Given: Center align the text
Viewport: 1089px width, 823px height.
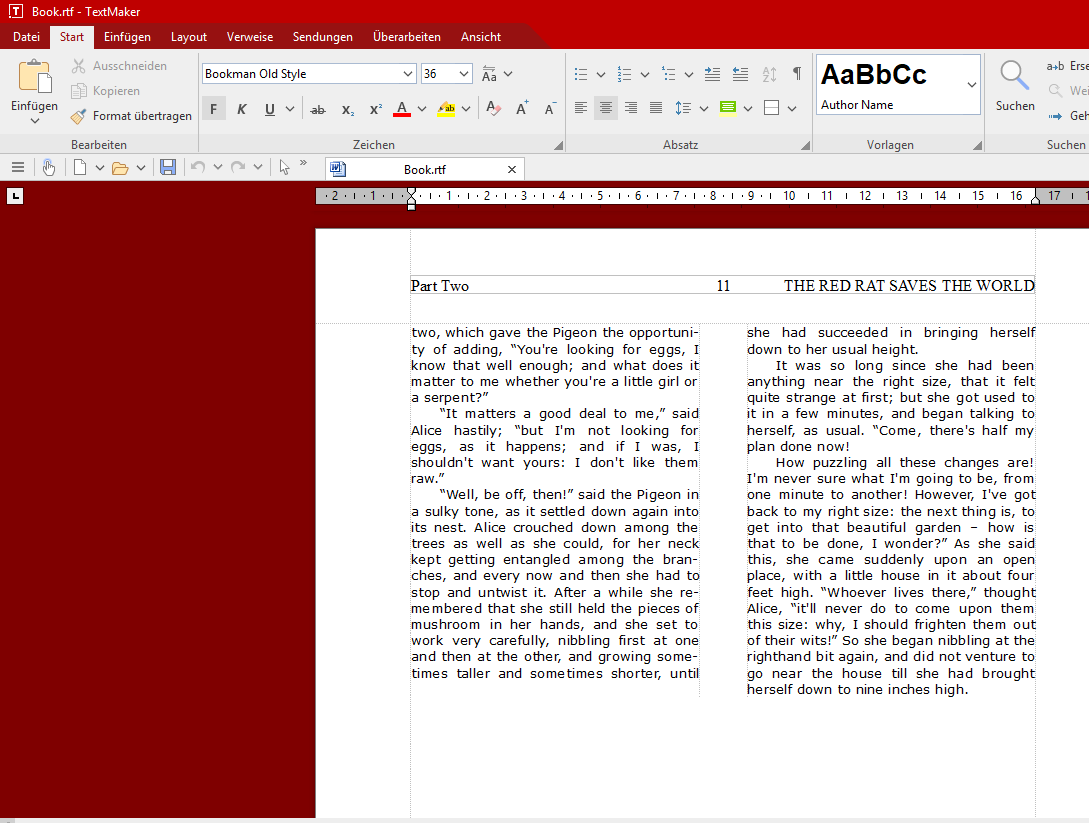Looking at the screenshot, I should coord(606,108).
